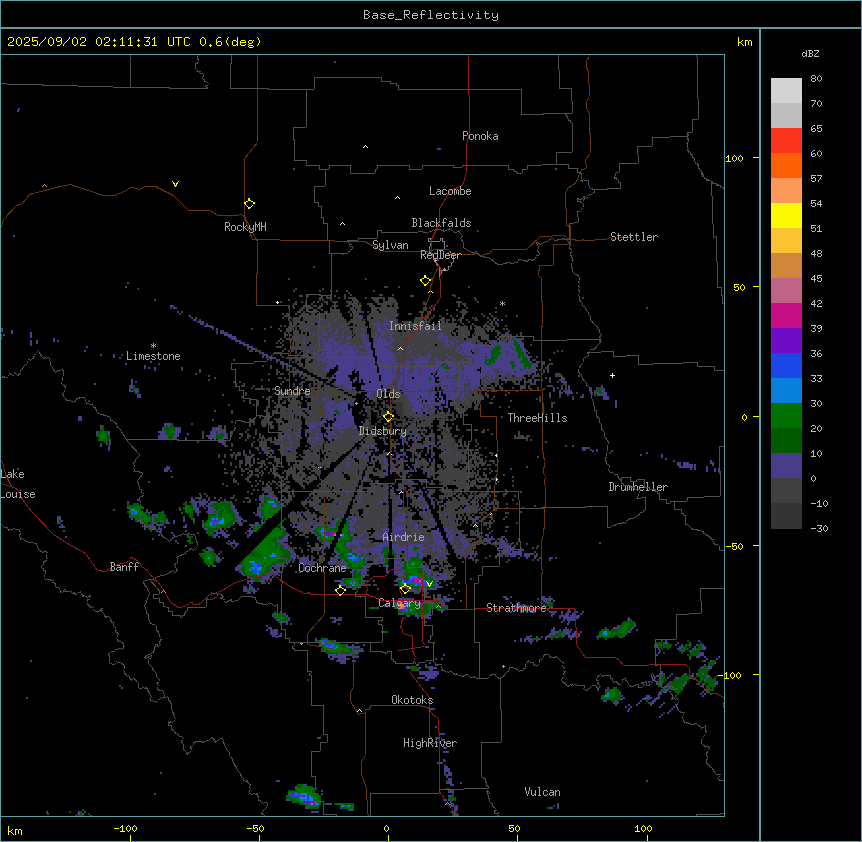The height and width of the screenshot is (842, 862).
Task: Select the blue 33 dBZ legend color
Action: 786,365
